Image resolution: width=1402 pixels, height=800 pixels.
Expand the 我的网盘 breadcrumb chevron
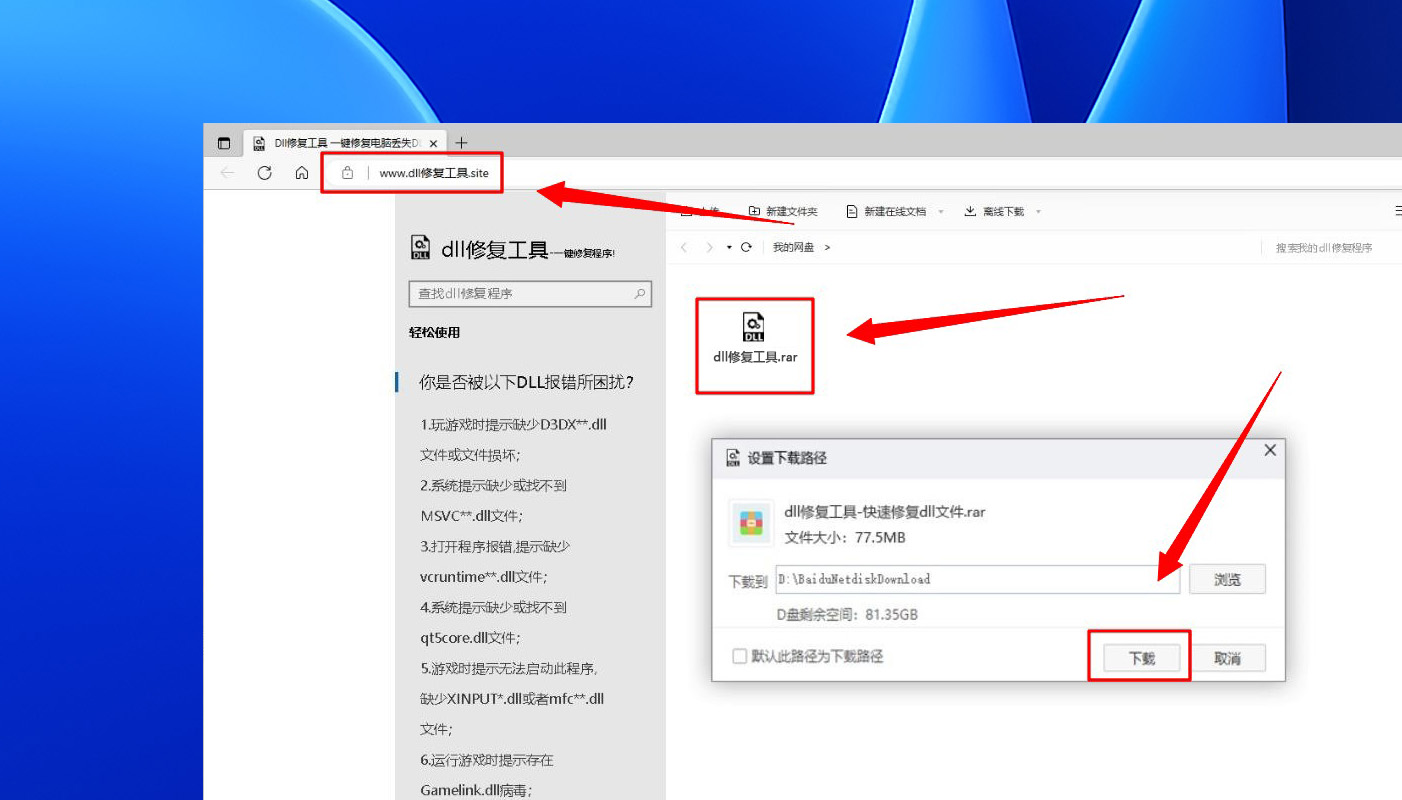829,247
